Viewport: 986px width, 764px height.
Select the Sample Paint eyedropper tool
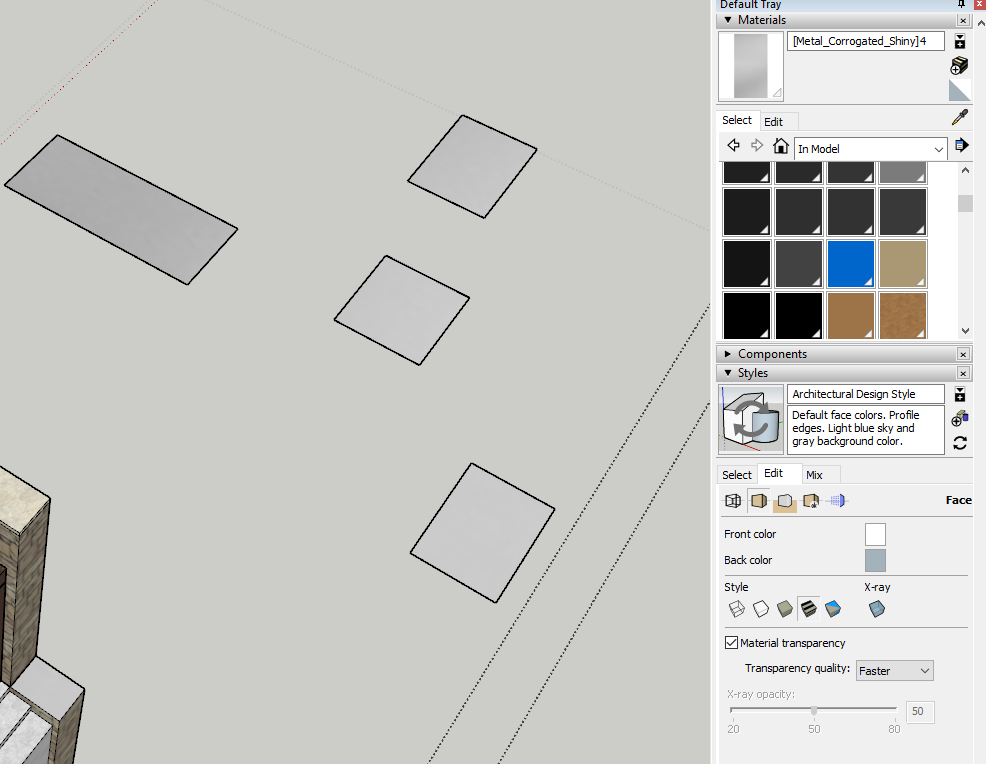pos(960,118)
